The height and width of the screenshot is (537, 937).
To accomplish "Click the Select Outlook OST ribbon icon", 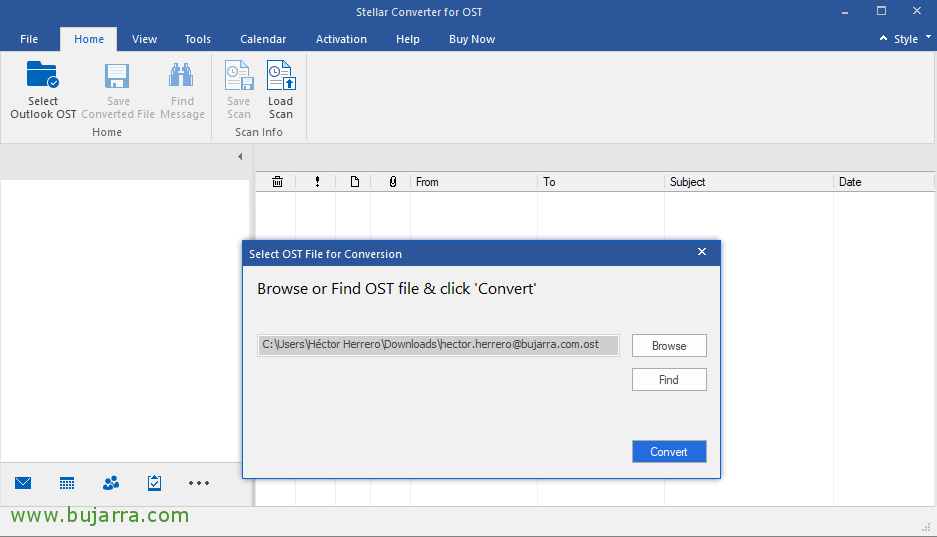I will point(43,75).
